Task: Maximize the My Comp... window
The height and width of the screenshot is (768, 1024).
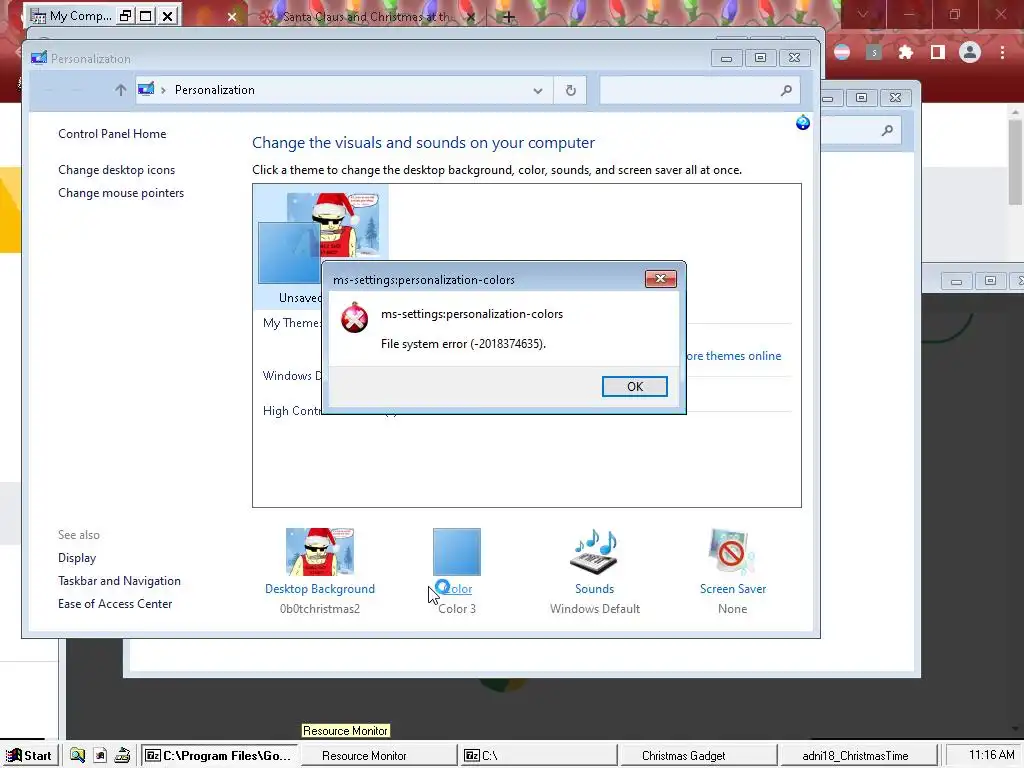Action: tap(146, 16)
